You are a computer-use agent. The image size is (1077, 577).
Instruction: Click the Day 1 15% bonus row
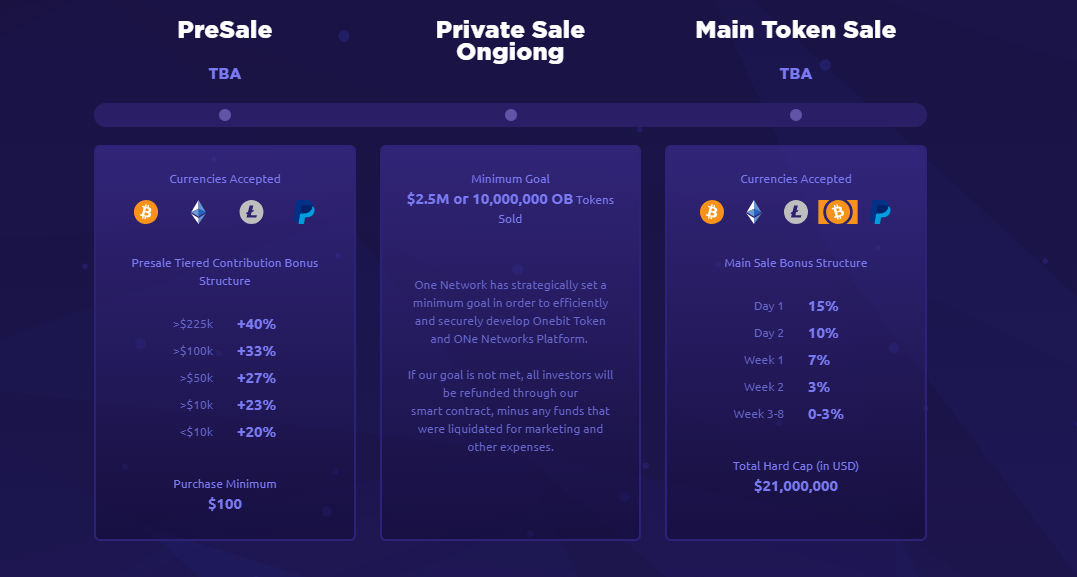pos(795,306)
